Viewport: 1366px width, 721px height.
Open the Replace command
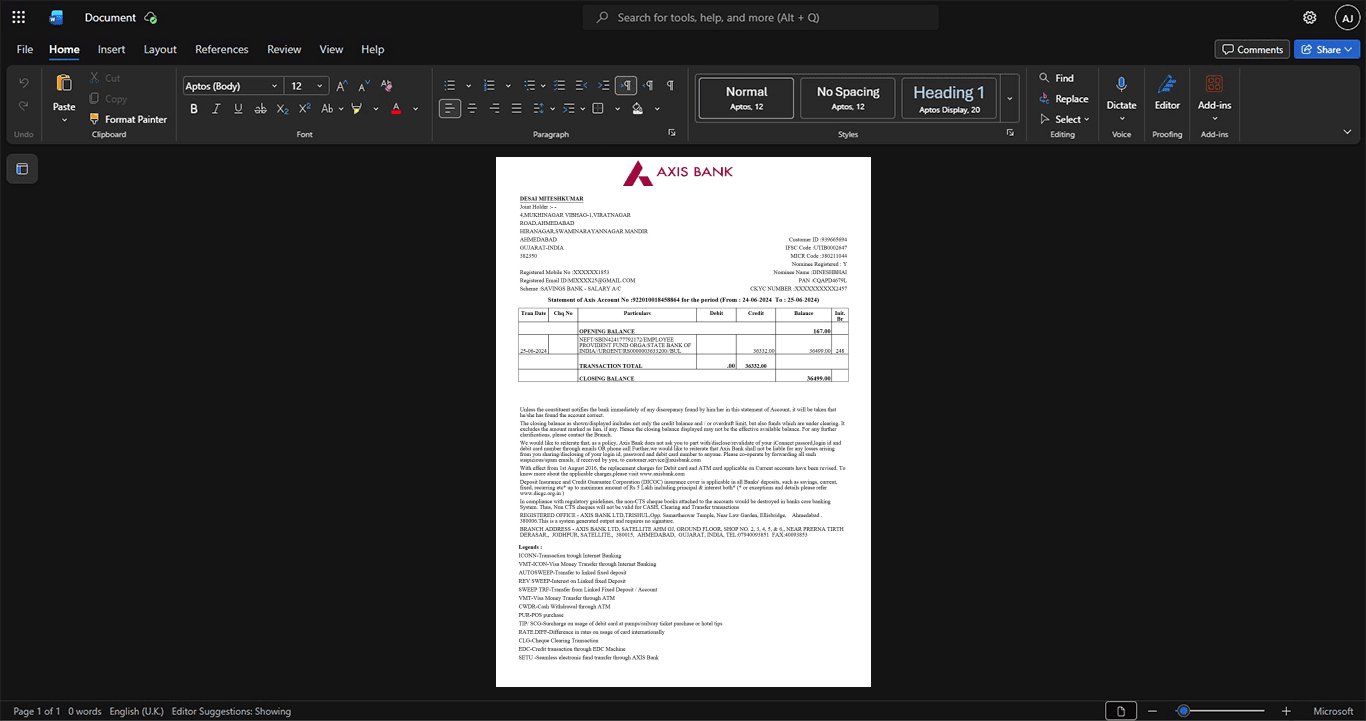pos(1064,99)
